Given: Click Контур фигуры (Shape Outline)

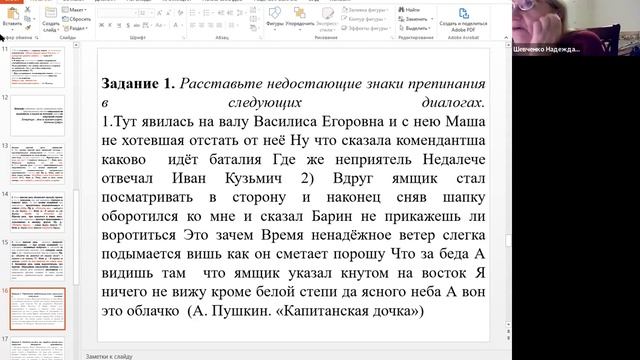Looking at the screenshot, I should [x=363, y=19].
